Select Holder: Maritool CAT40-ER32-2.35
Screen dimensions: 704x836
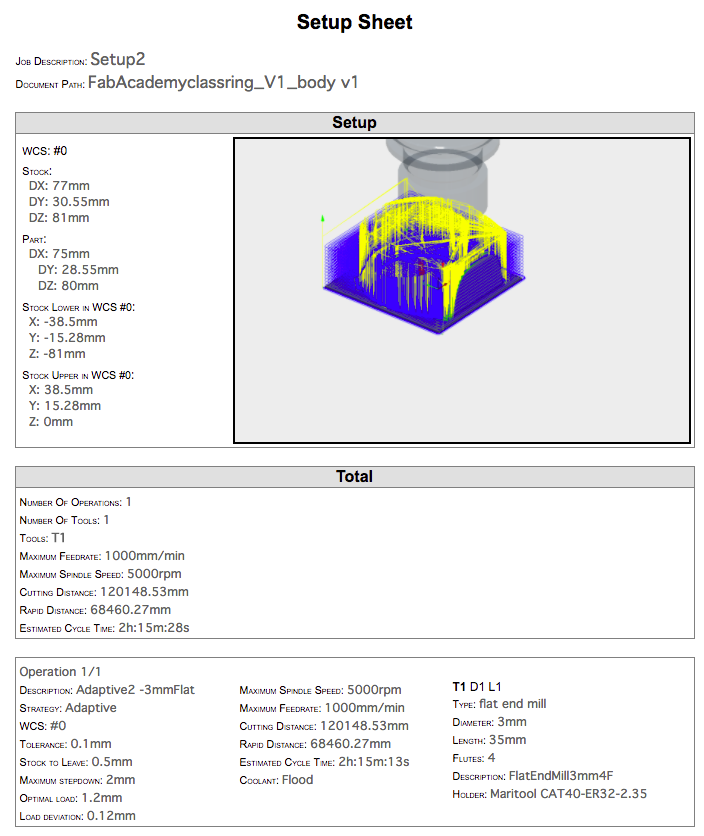[x=549, y=794]
